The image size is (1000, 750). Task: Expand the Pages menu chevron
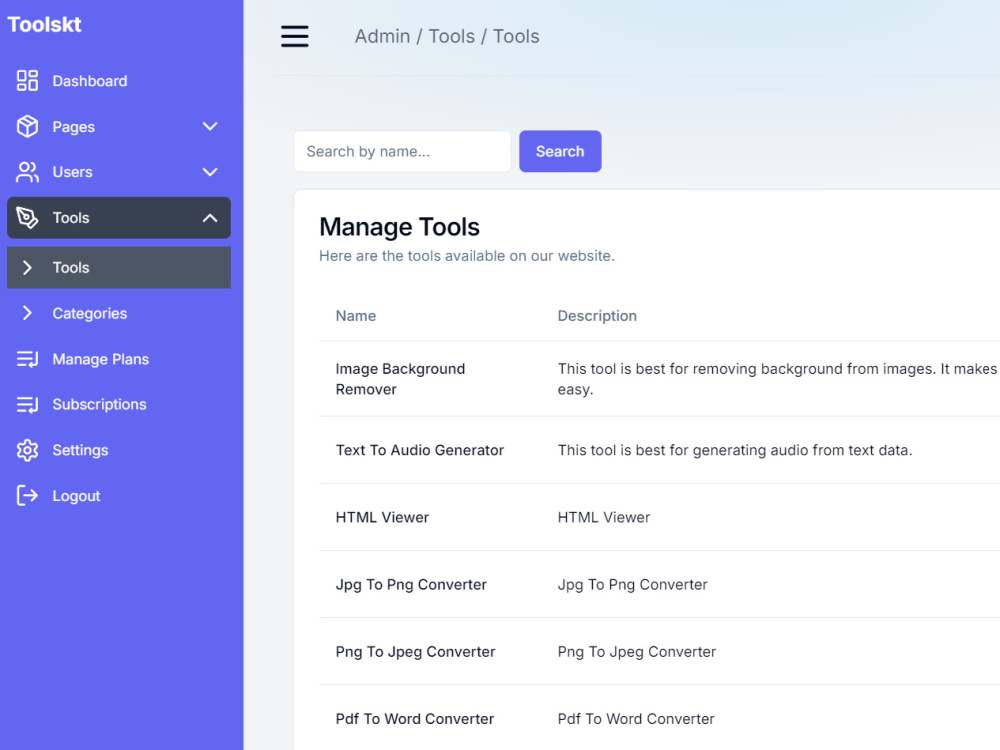coord(210,126)
